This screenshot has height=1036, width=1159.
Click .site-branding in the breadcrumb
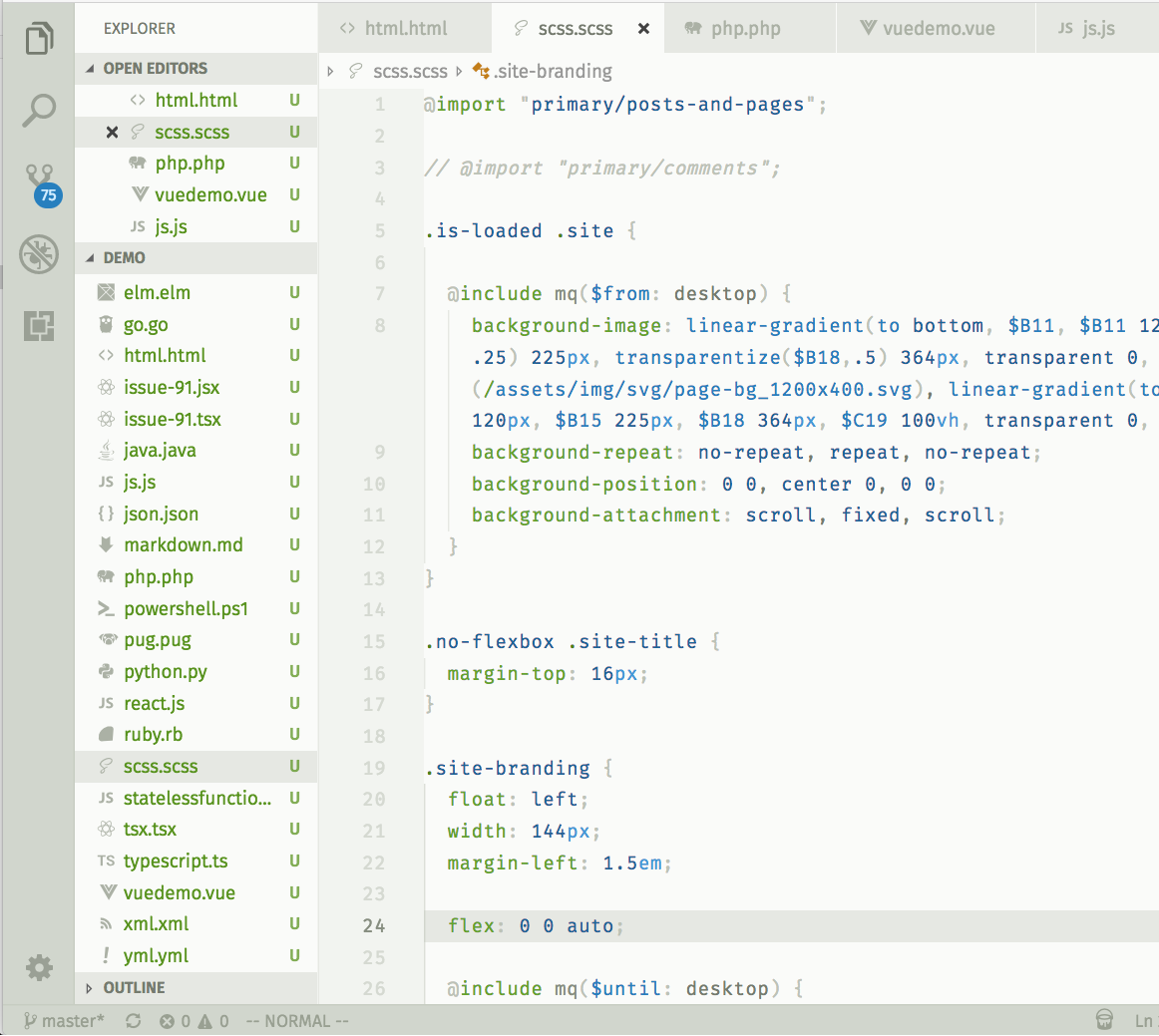click(x=552, y=72)
